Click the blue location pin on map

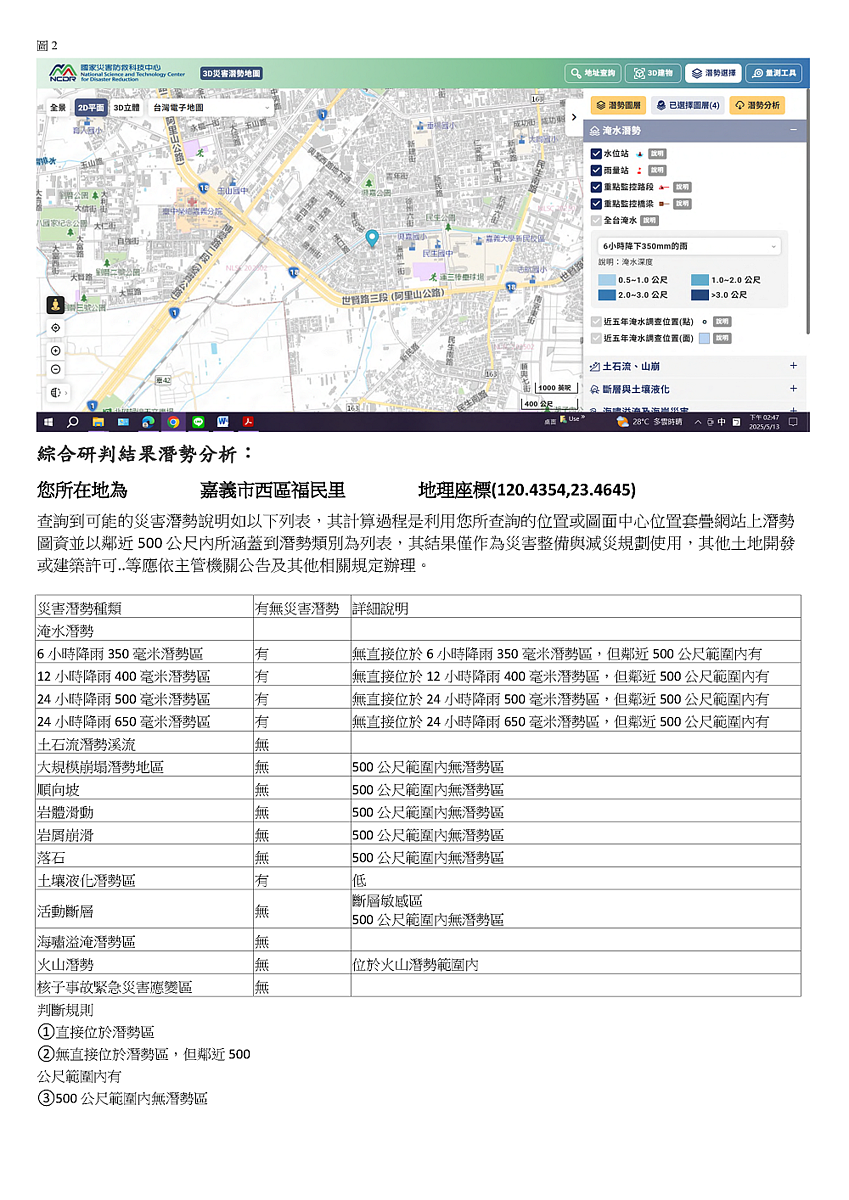(372, 238)
